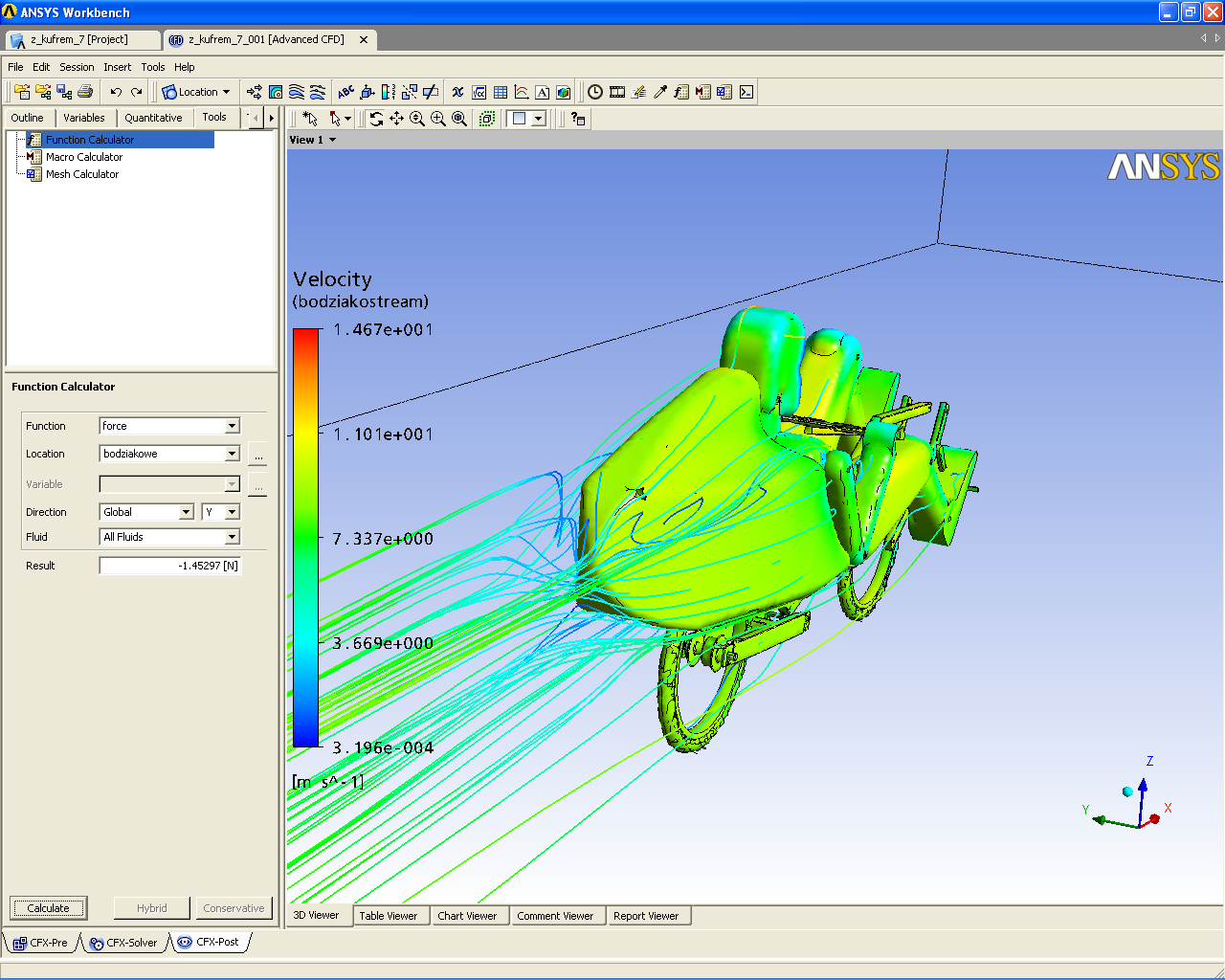
Task: Click the Fit View zoom icon
Action: click(x=459, y=119)
